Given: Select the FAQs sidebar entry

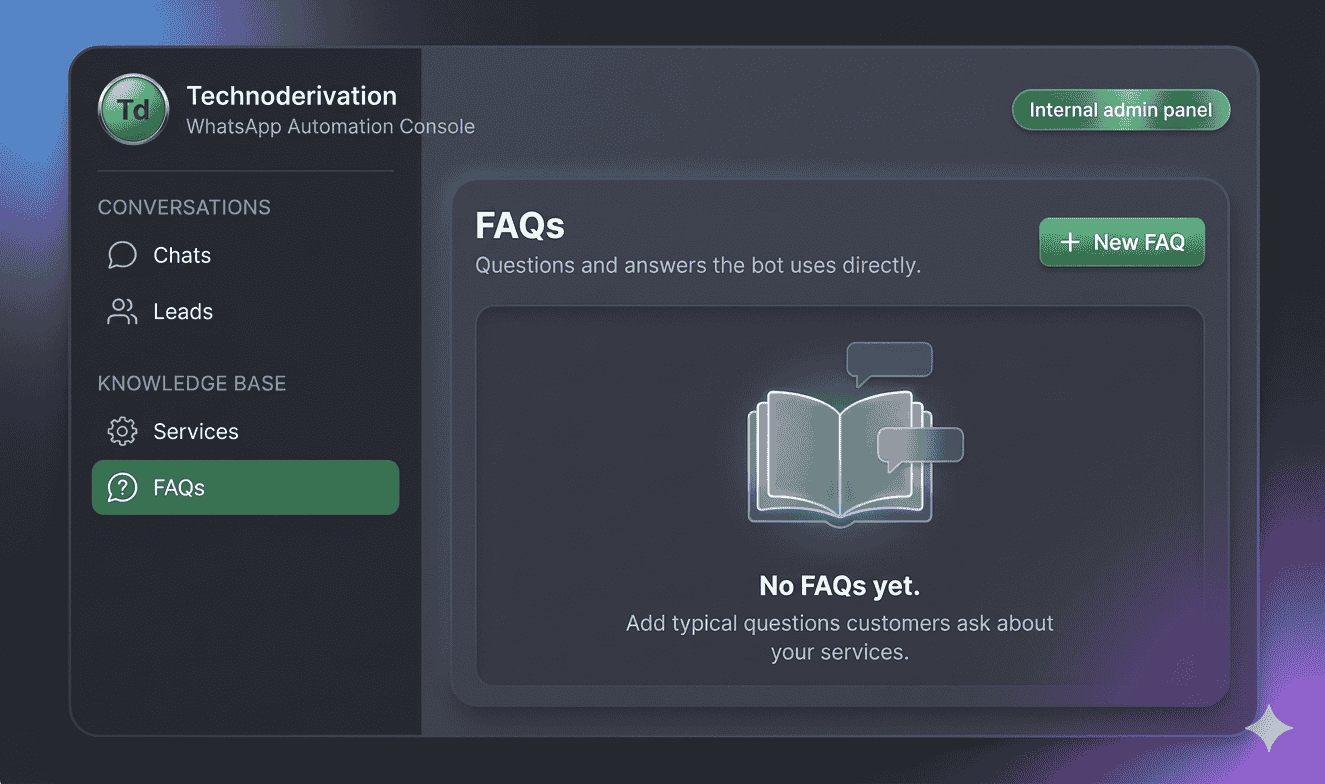Looking at the screenshot, I should 245,487.
